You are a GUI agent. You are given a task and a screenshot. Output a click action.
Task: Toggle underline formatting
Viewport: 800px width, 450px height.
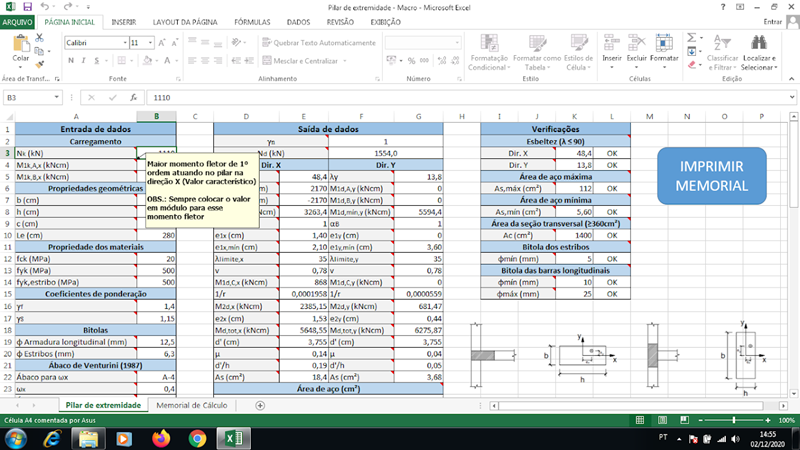96,61
